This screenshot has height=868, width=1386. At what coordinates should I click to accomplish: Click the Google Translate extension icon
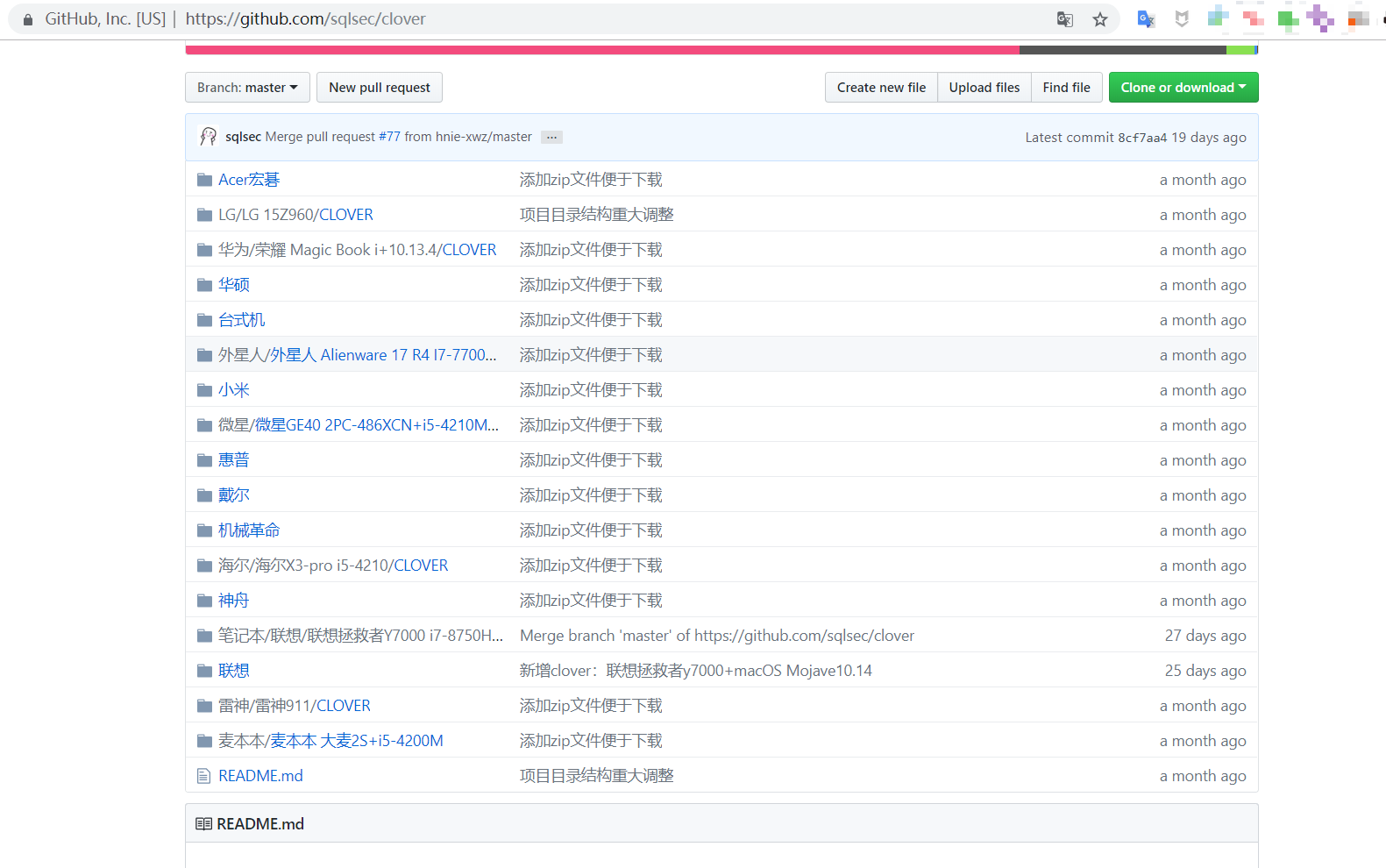(x=1146, y=19)
